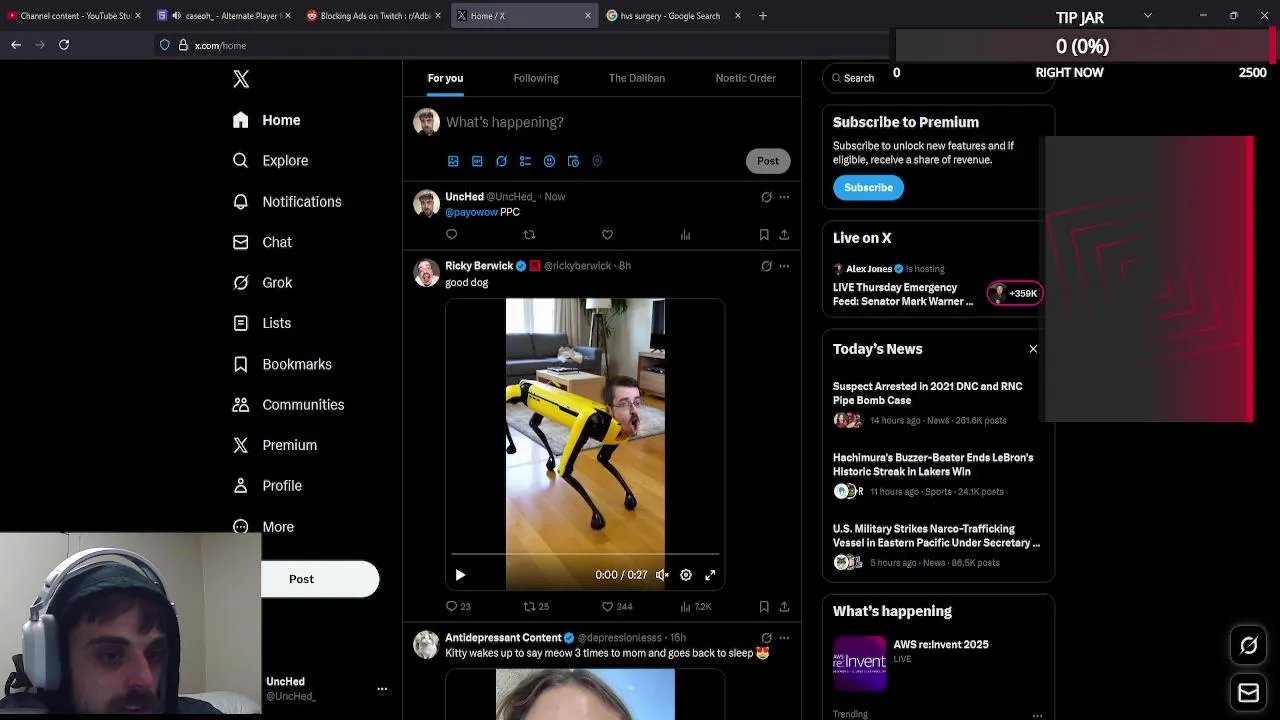Play the good dog video

[x=460, y=575]
